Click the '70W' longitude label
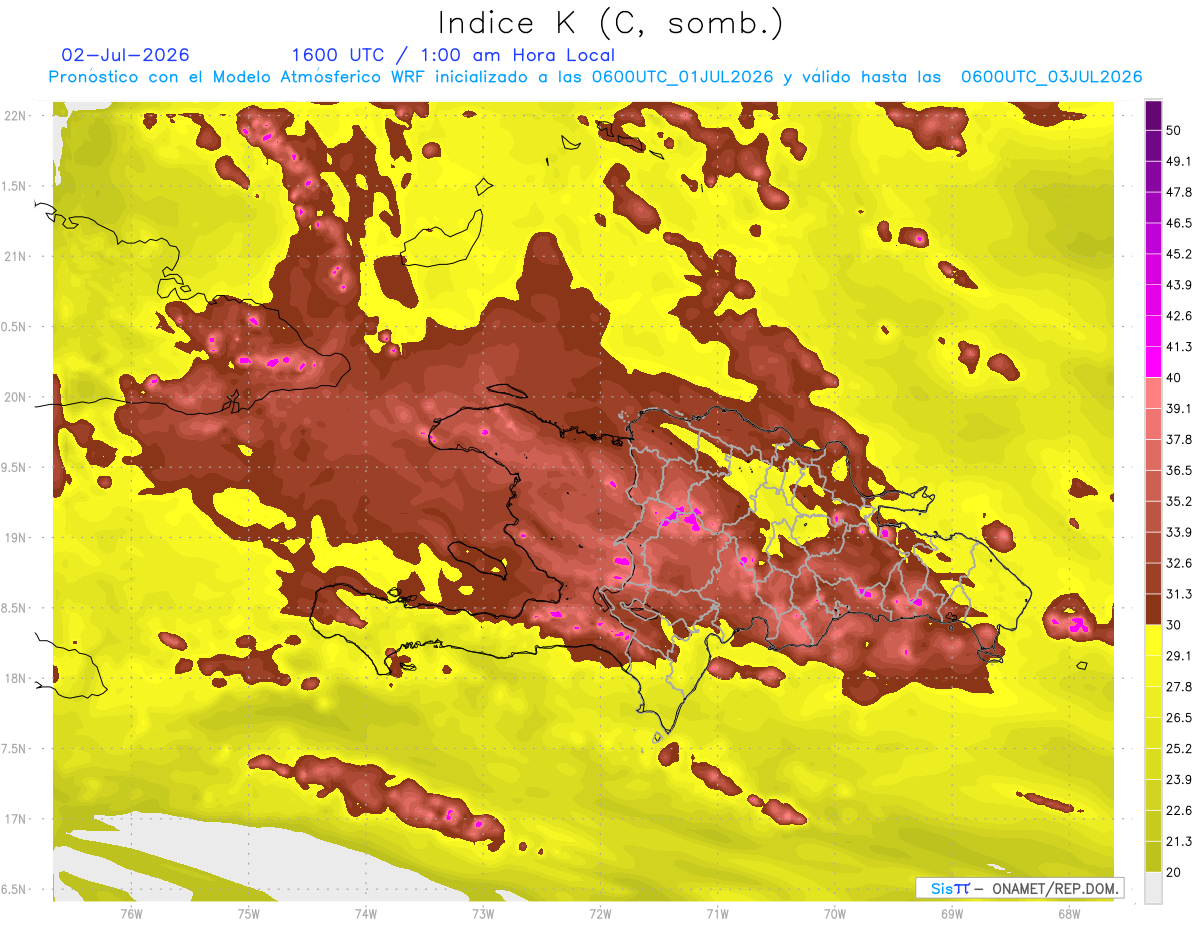 point(835,914)
